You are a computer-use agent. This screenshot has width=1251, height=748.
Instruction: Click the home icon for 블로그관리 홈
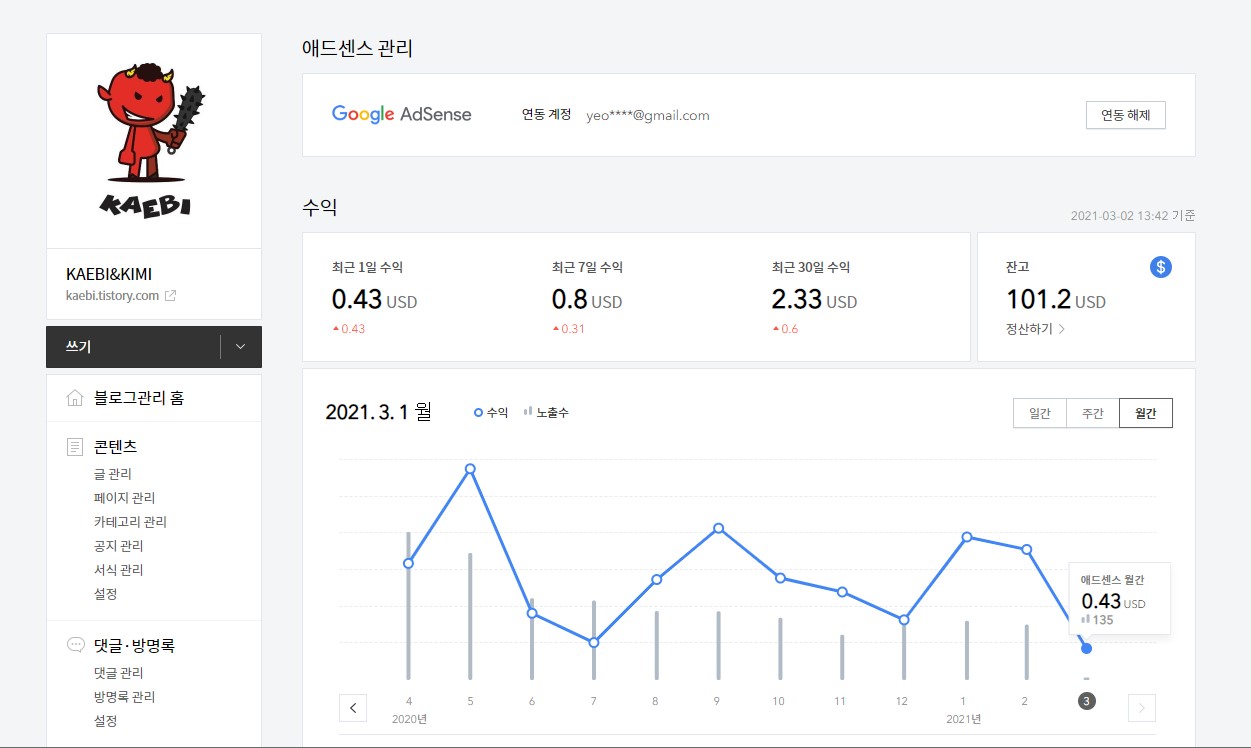(75, 398)
